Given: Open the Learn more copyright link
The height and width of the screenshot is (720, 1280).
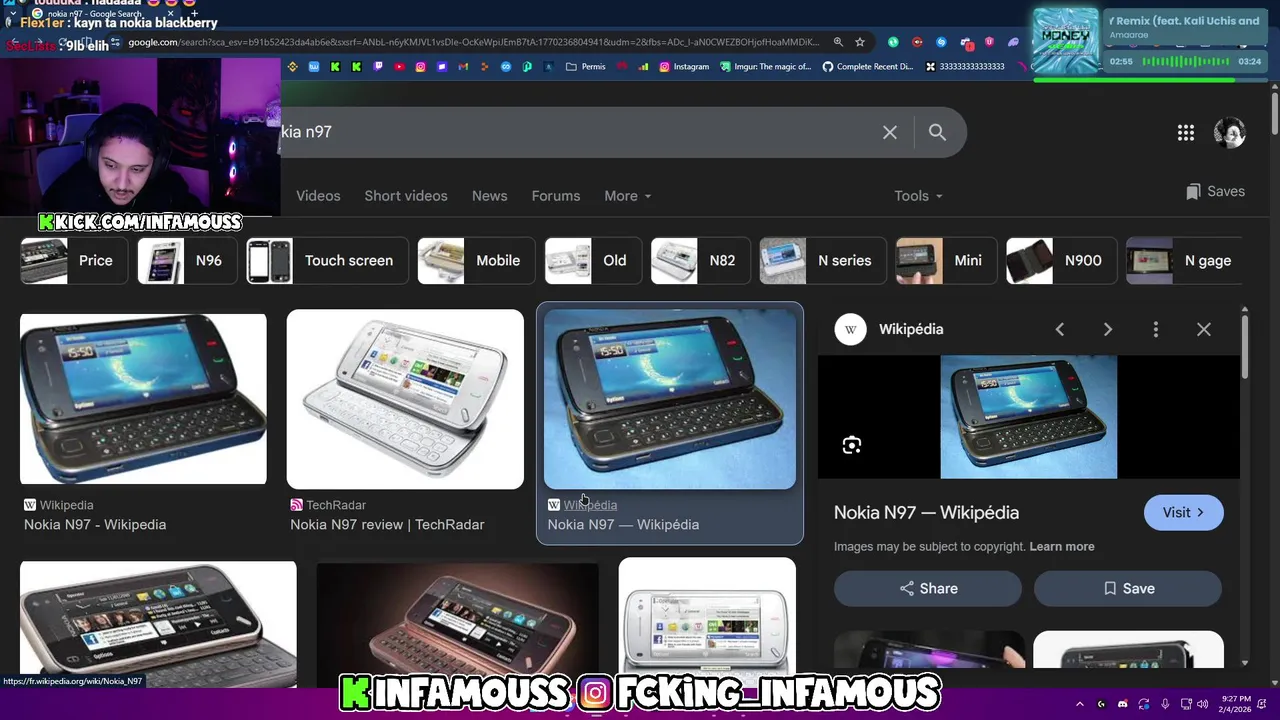Looking at the screenshot, I should [1062, 547].
